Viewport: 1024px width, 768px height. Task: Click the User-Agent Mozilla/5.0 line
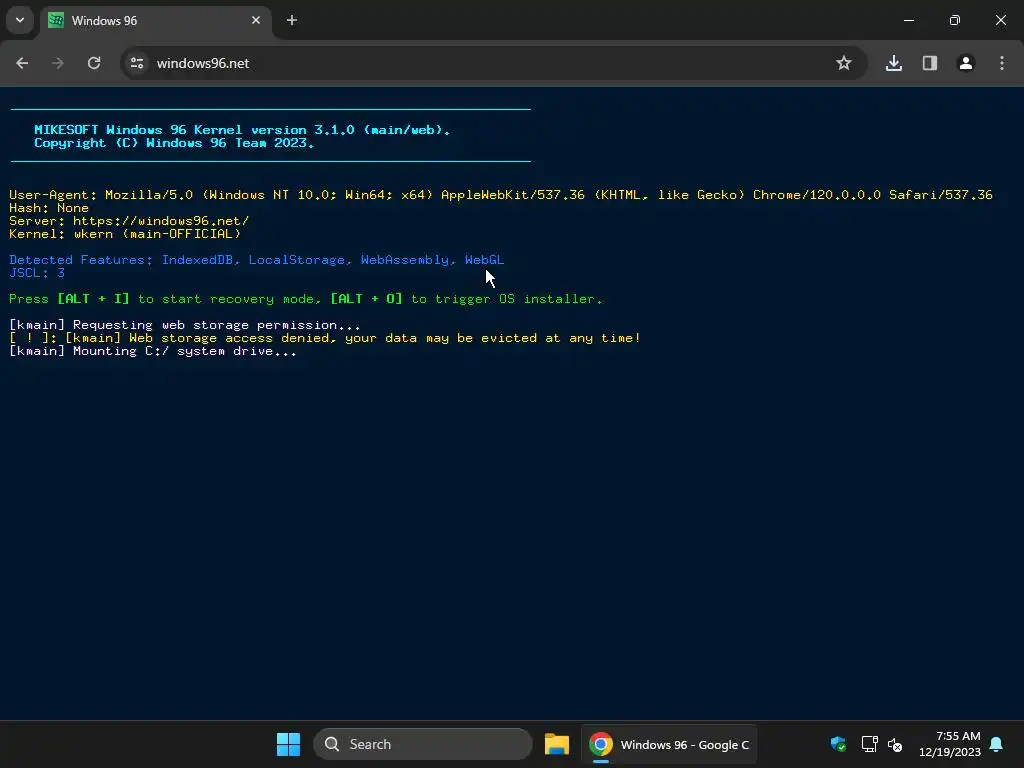tap(501, 195)
